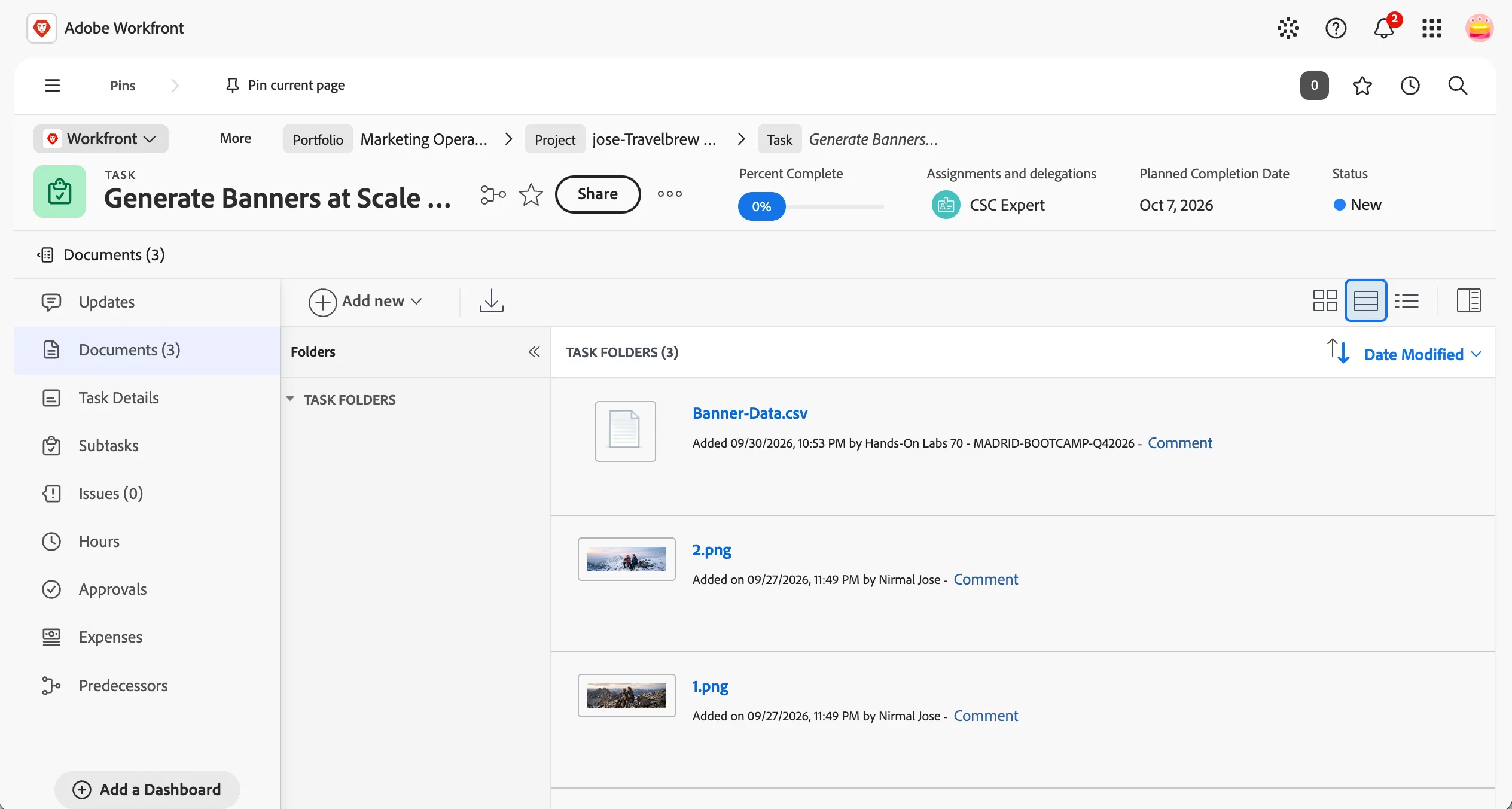Click Pin current page
This screenshot has height=809, width=1512.
pyautogui.click(x=285, y=86)
